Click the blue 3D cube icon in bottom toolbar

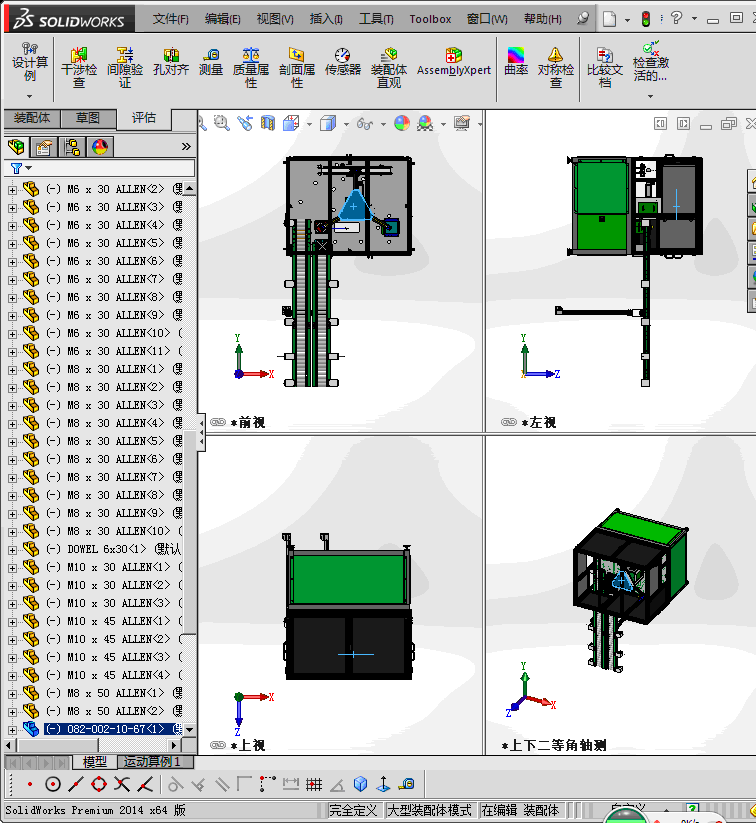point(360,784)
